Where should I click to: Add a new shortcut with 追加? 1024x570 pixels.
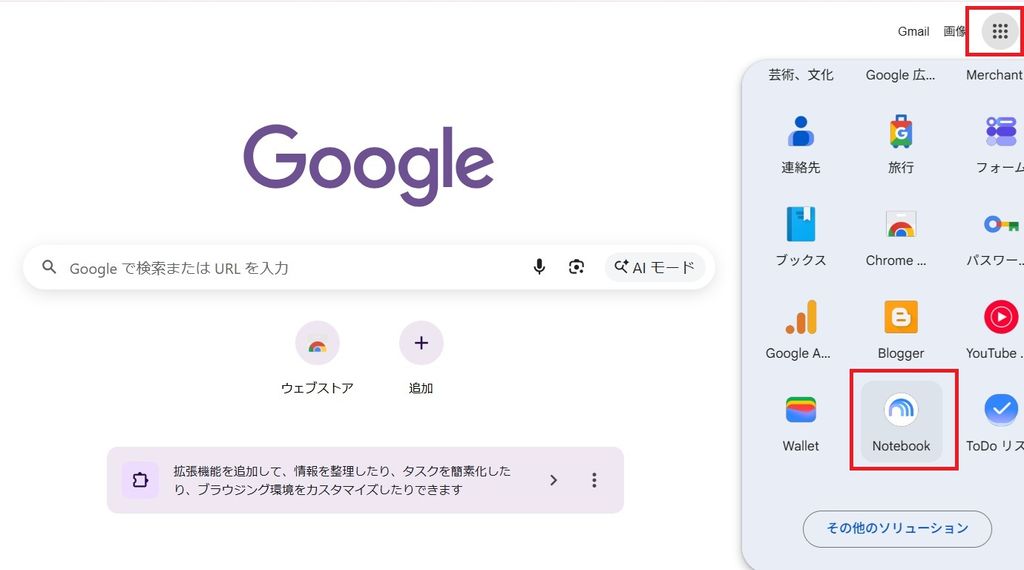[x=421, y=358]
